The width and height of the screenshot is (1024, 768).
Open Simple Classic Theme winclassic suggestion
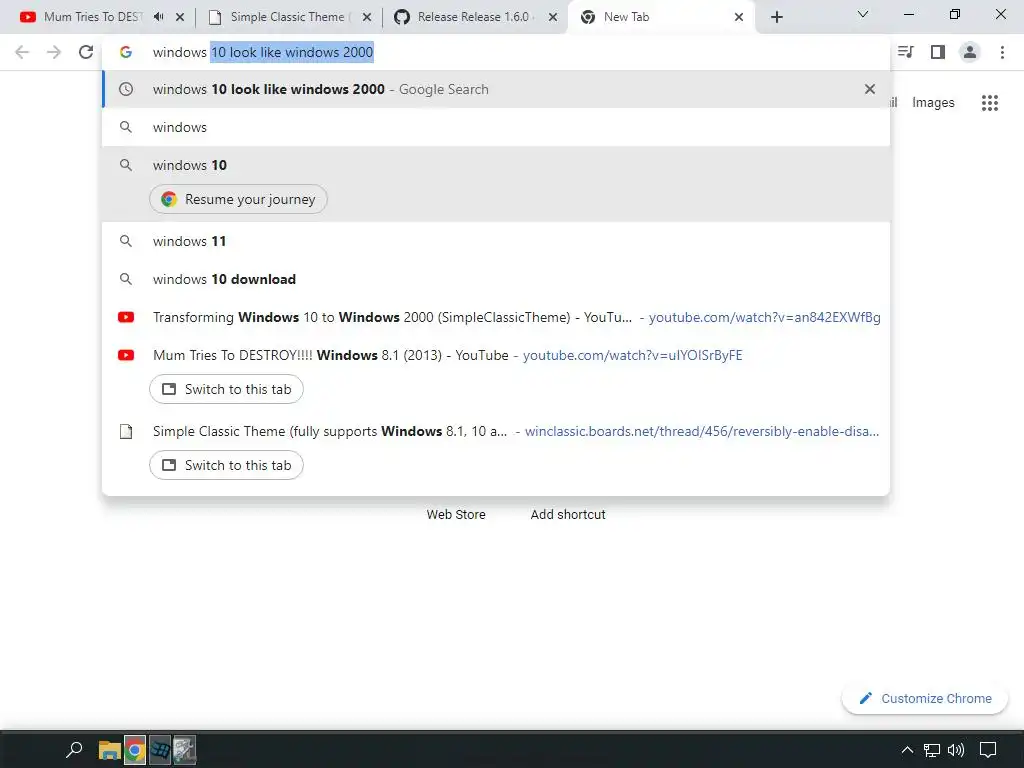point(496,431)
